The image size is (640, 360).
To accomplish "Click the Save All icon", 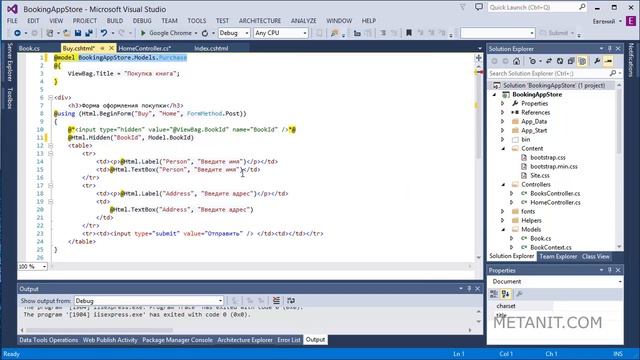I will [89, 33].
